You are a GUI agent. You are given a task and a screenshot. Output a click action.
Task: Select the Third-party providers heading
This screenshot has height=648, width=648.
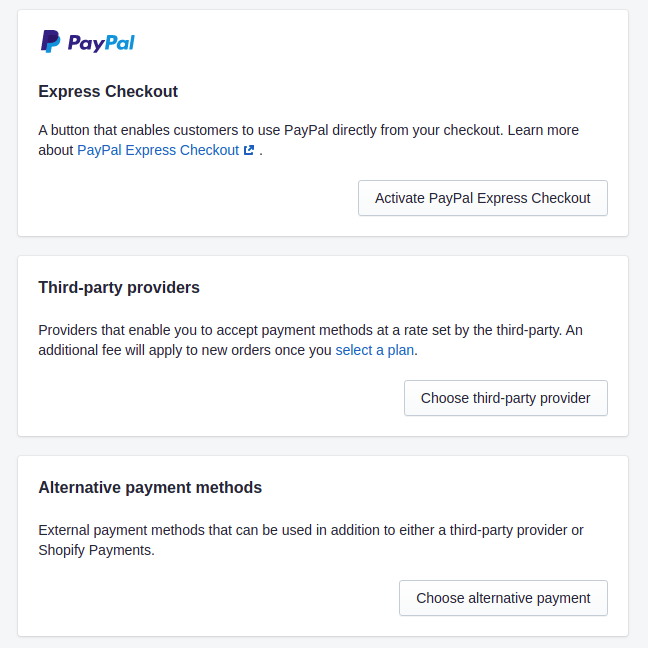(x=119, y=288)
